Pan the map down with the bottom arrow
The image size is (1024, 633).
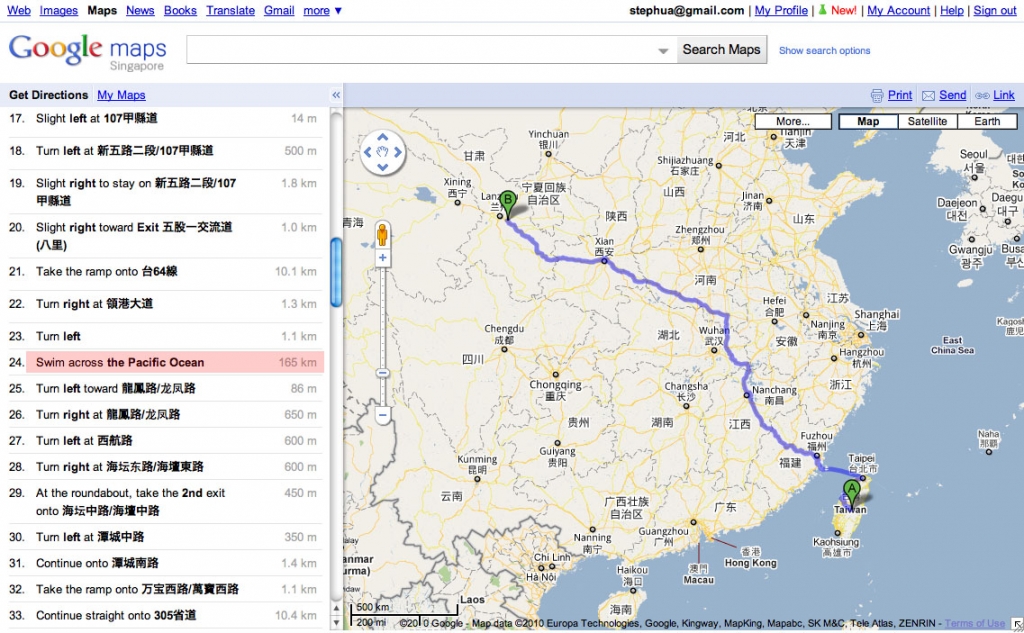pyautogui.click(x=383, y=167)
